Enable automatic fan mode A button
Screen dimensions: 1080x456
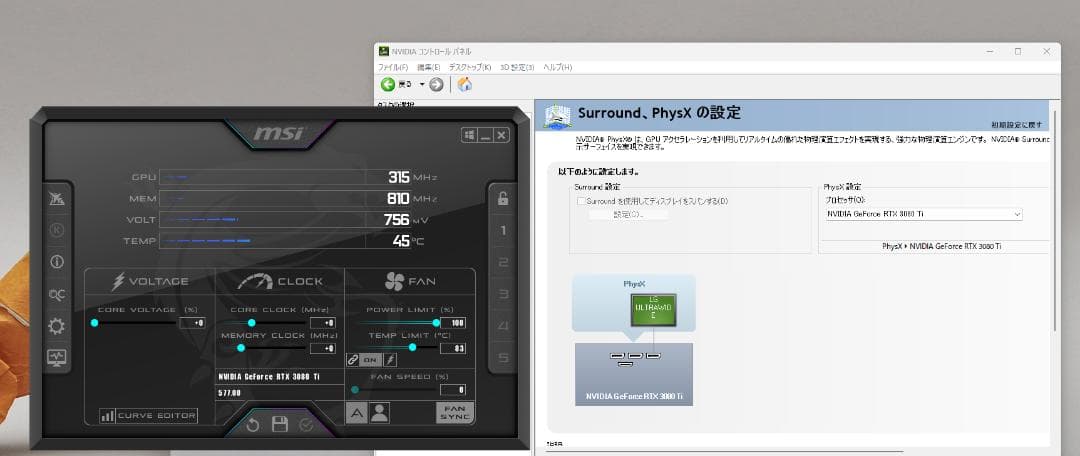(356, 413)
